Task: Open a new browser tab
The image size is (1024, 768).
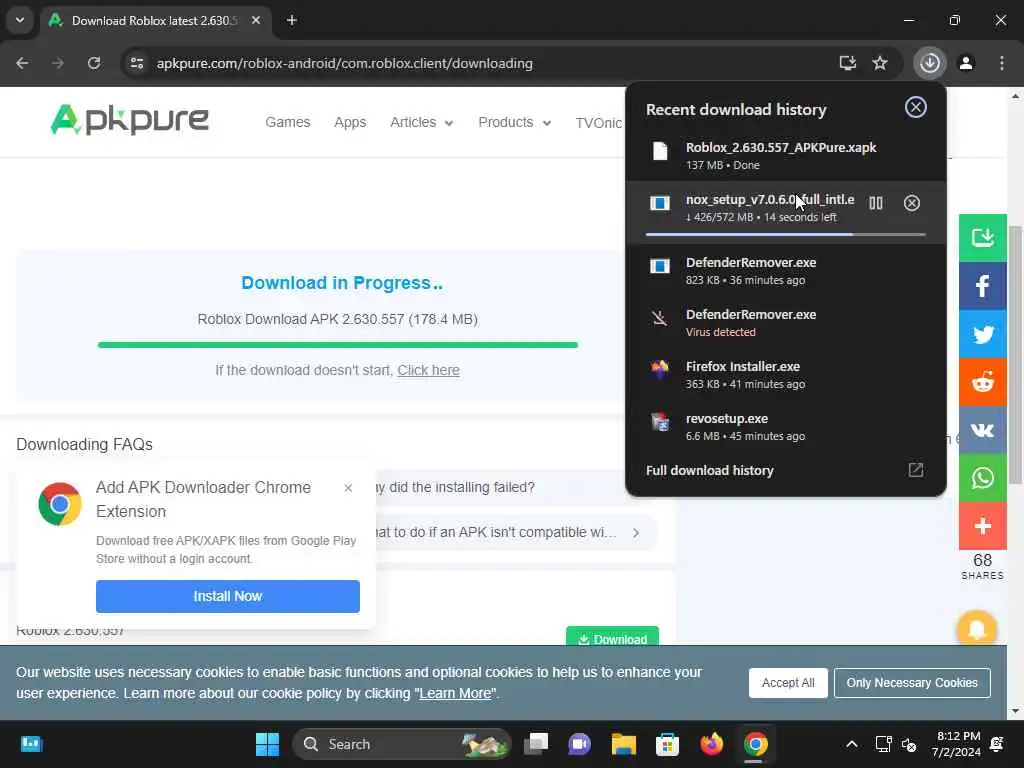Action: coord(292,21)
